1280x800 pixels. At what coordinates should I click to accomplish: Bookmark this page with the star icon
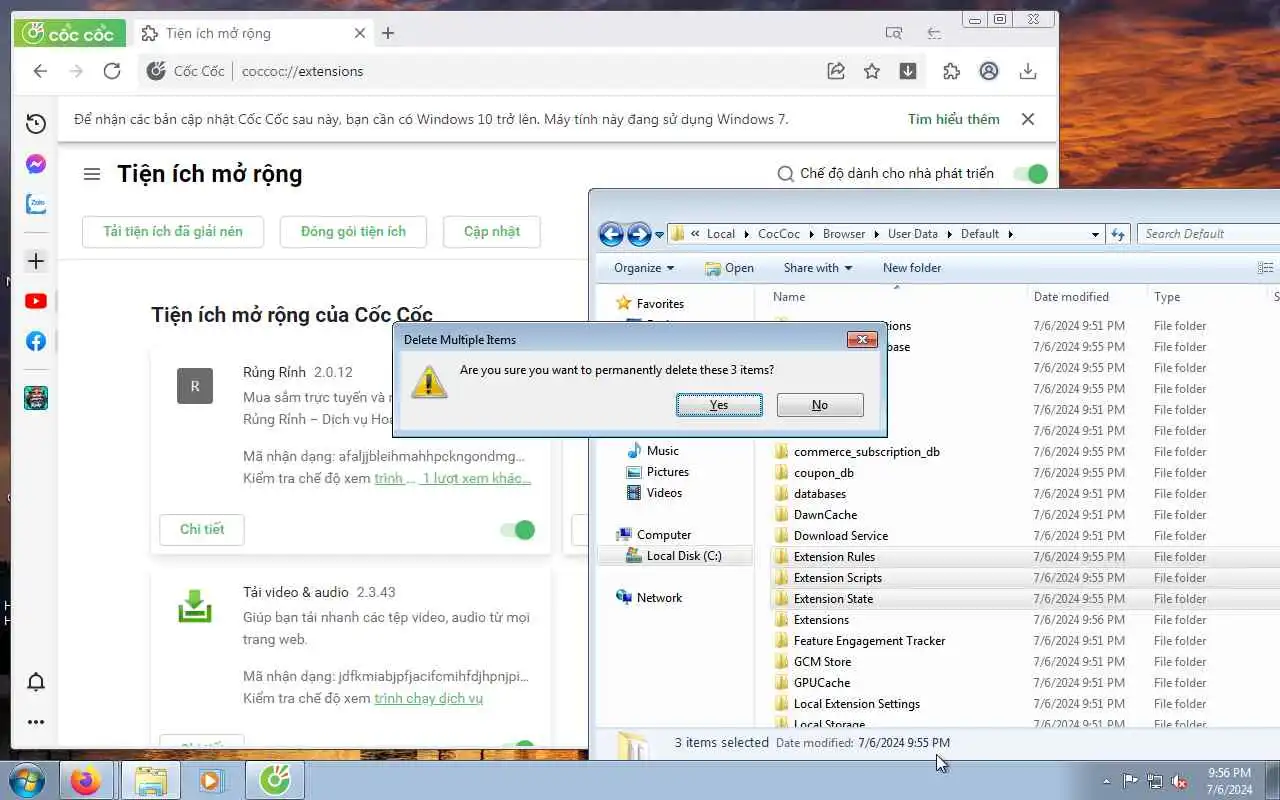(x=872, y=71)
